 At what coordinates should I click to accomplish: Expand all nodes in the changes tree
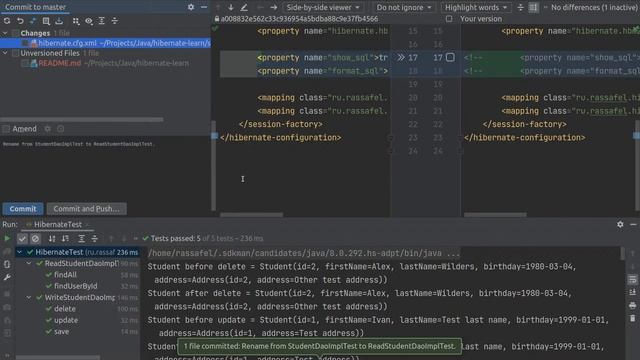click(x=102, y=21)
